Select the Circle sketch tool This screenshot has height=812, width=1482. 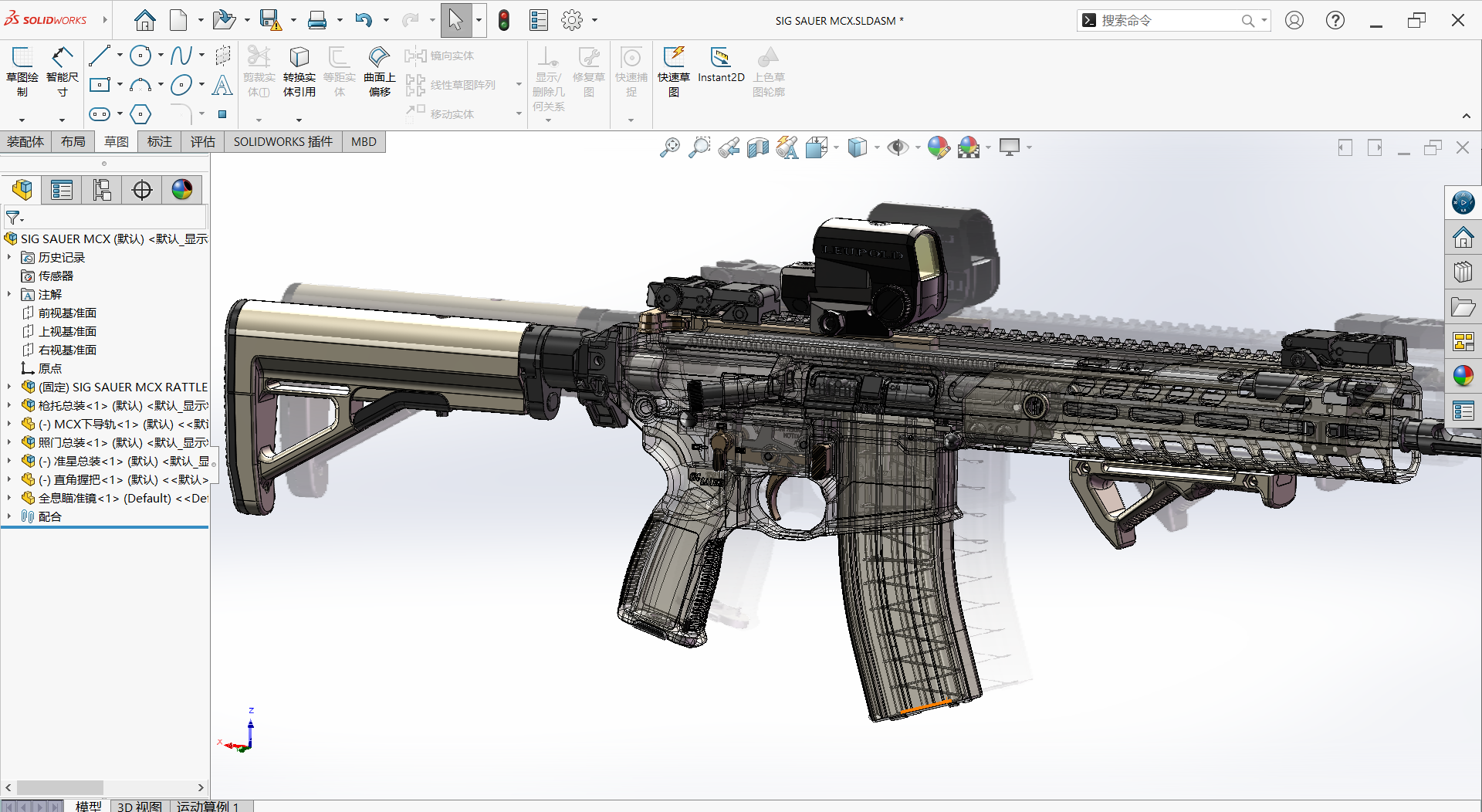[x=140, y=56]
